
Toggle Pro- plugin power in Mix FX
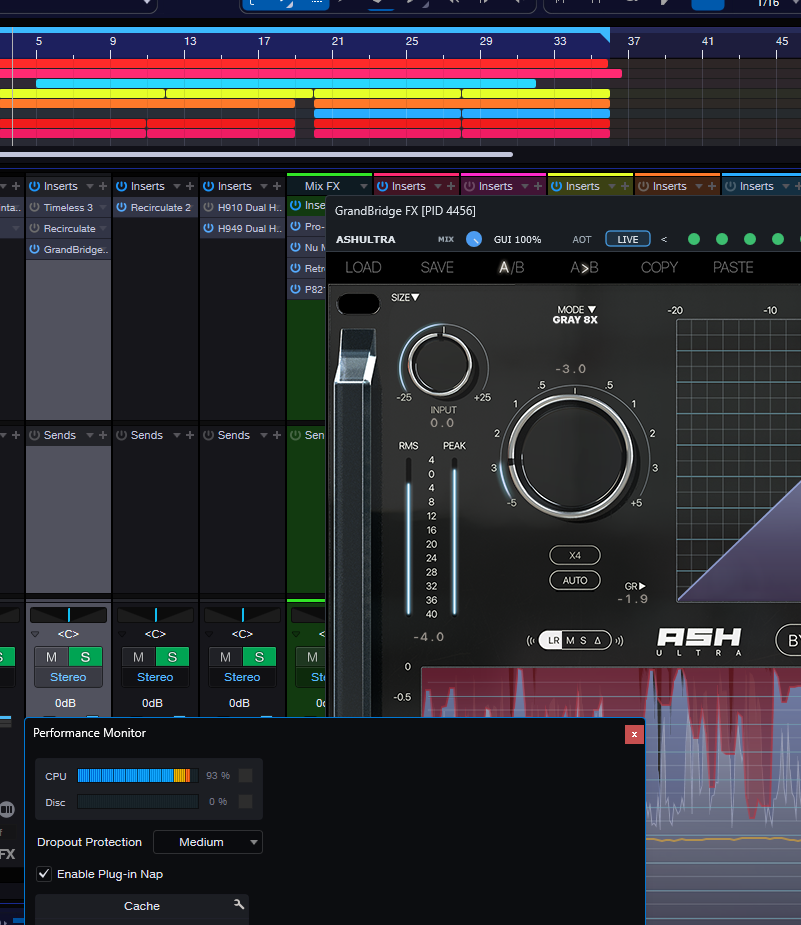[296, 227]
